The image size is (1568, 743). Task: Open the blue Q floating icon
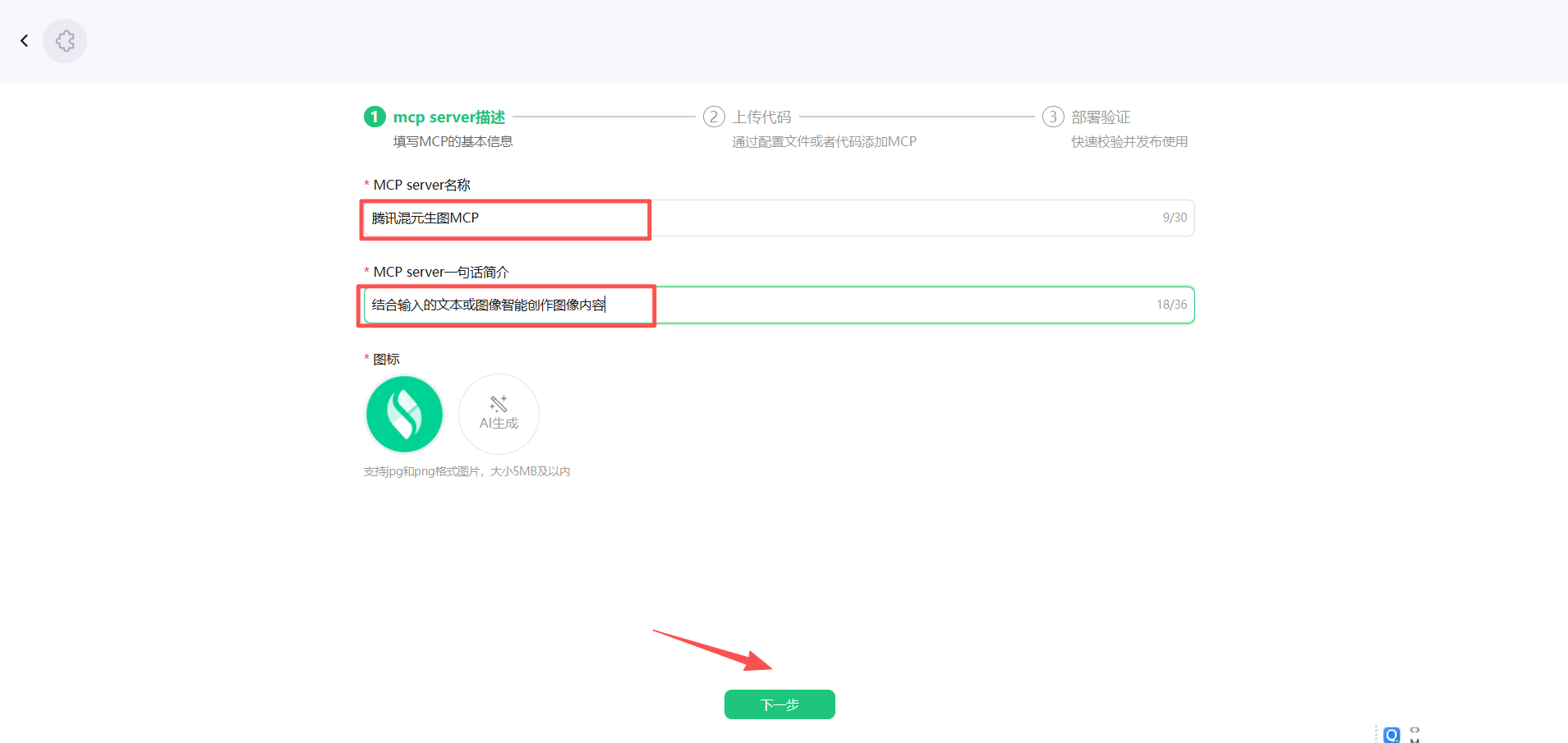1391,735
